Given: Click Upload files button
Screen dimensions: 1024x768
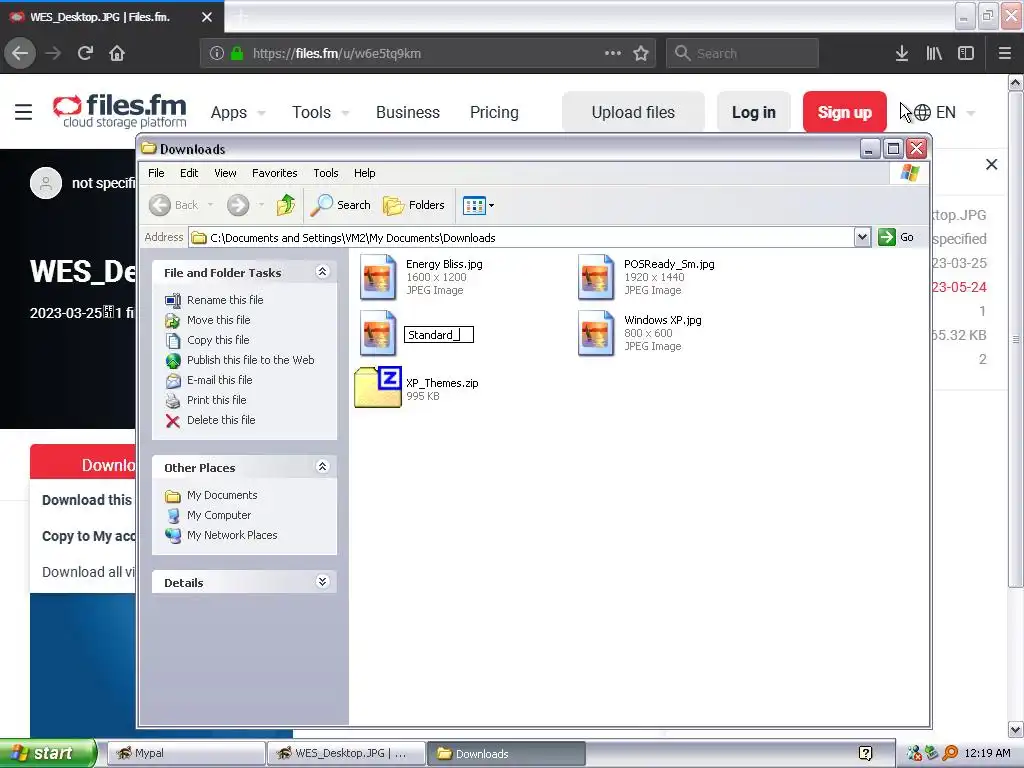Looking at the screenshot, I should coord(633,112).
